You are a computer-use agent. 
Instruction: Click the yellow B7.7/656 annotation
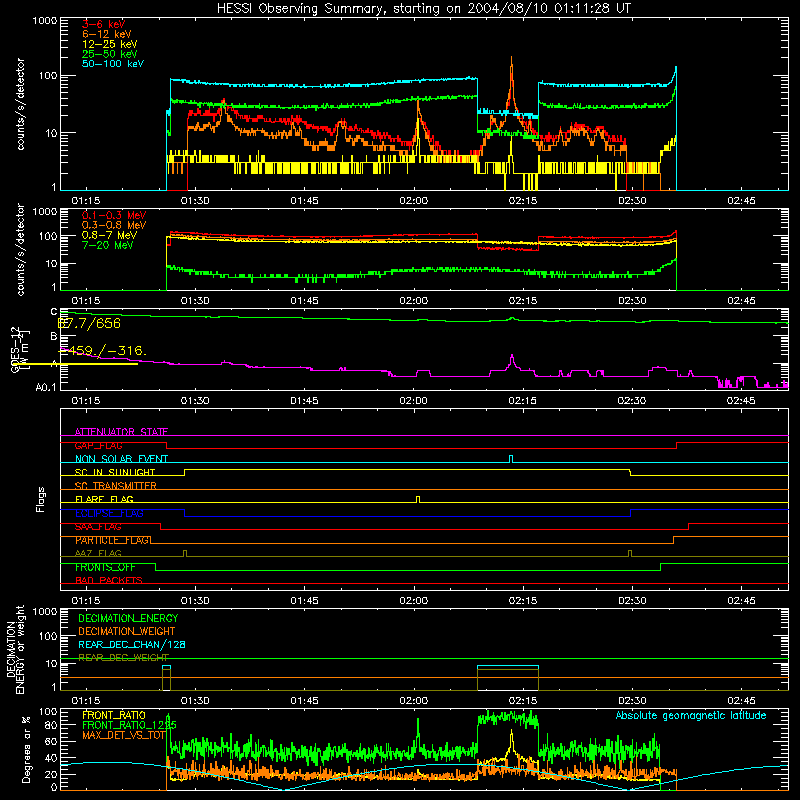point(89,323)
